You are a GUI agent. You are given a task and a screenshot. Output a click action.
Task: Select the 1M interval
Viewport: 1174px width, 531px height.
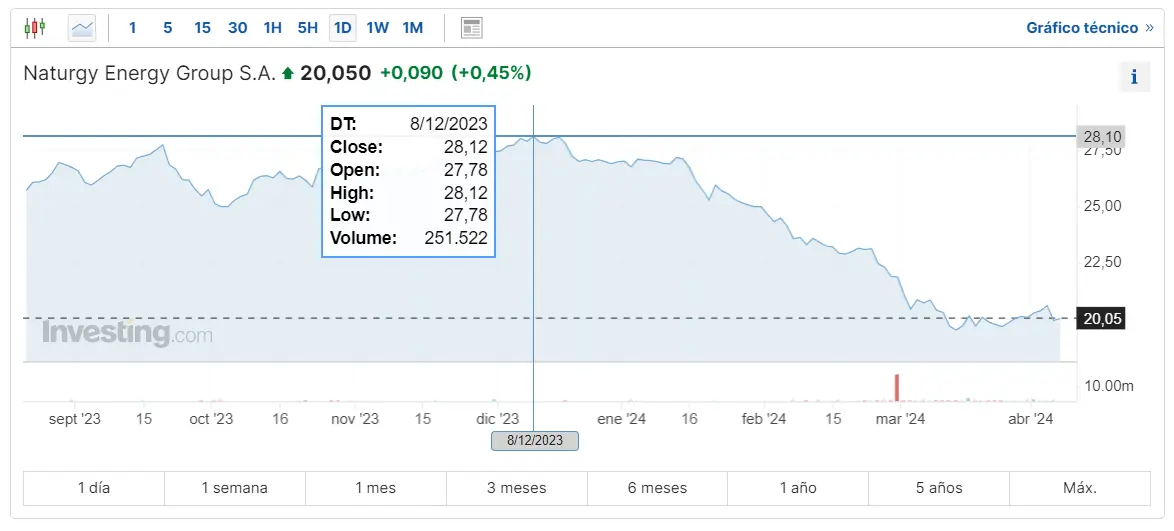(x=413, y=28)
